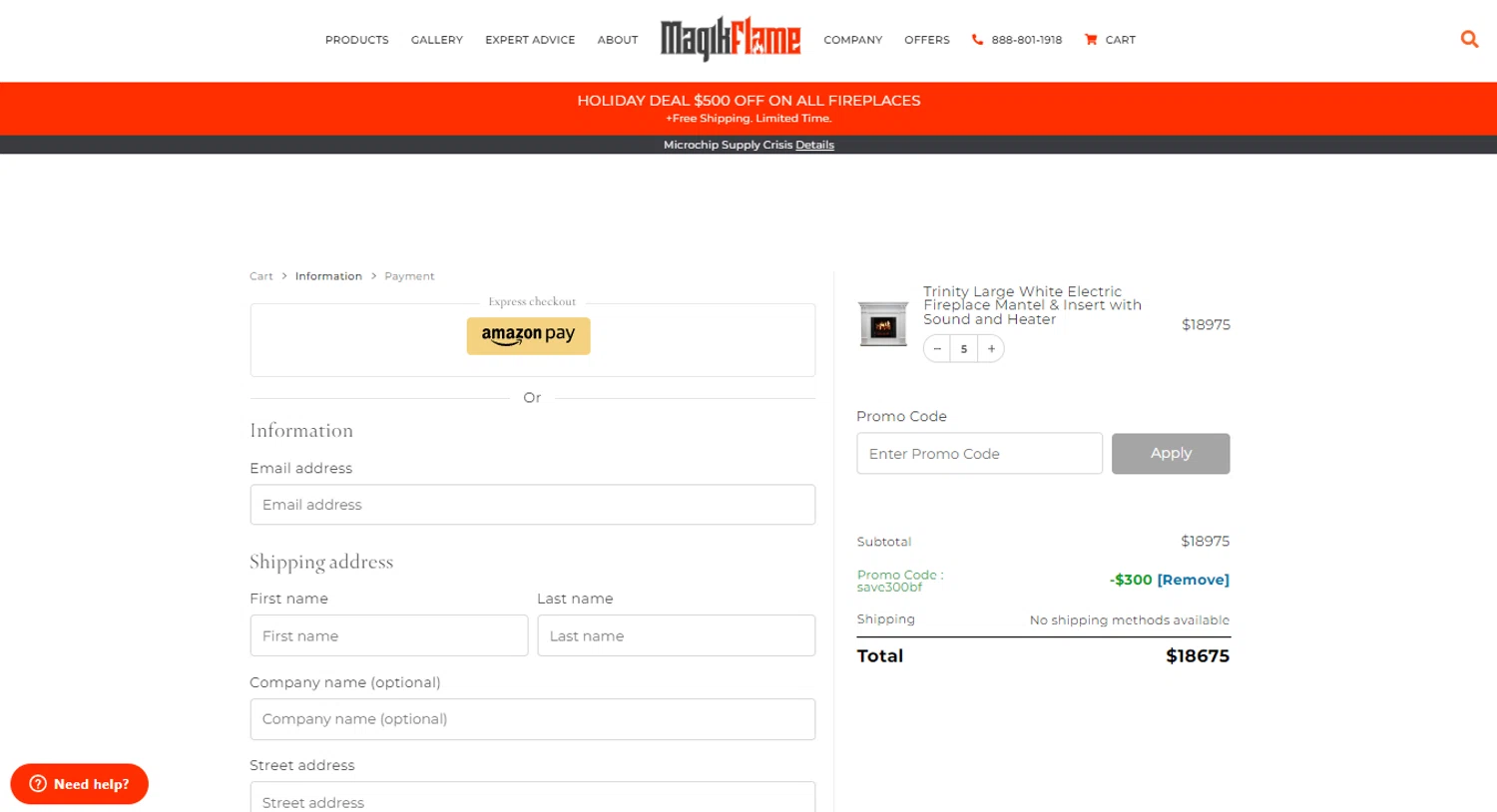
Task: Click the Holiday Deal $500 off banner
Action: 748,108
